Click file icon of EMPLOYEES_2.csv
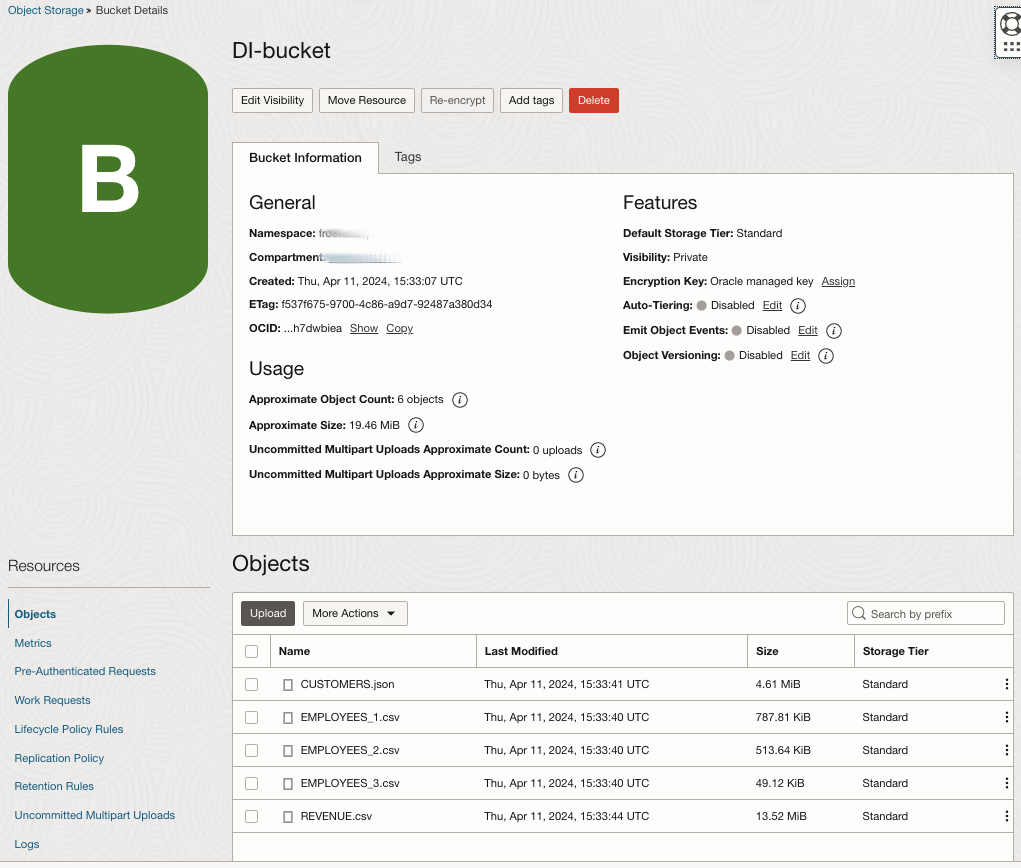This screenshot has width=1021, height=868. point(288,751)
